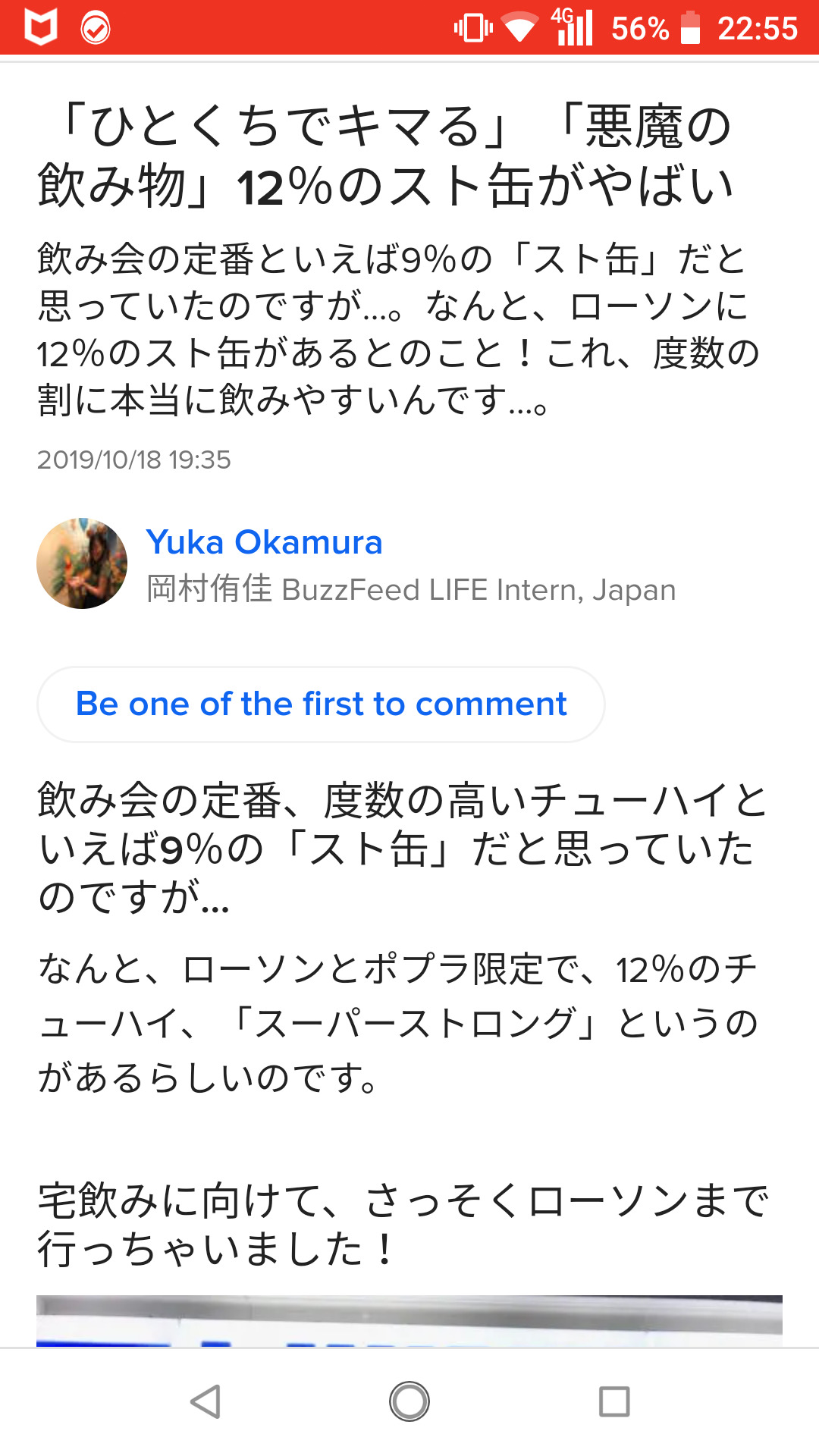
Task: Tap the McAfee shield status icon
Action: click(41, 28)
